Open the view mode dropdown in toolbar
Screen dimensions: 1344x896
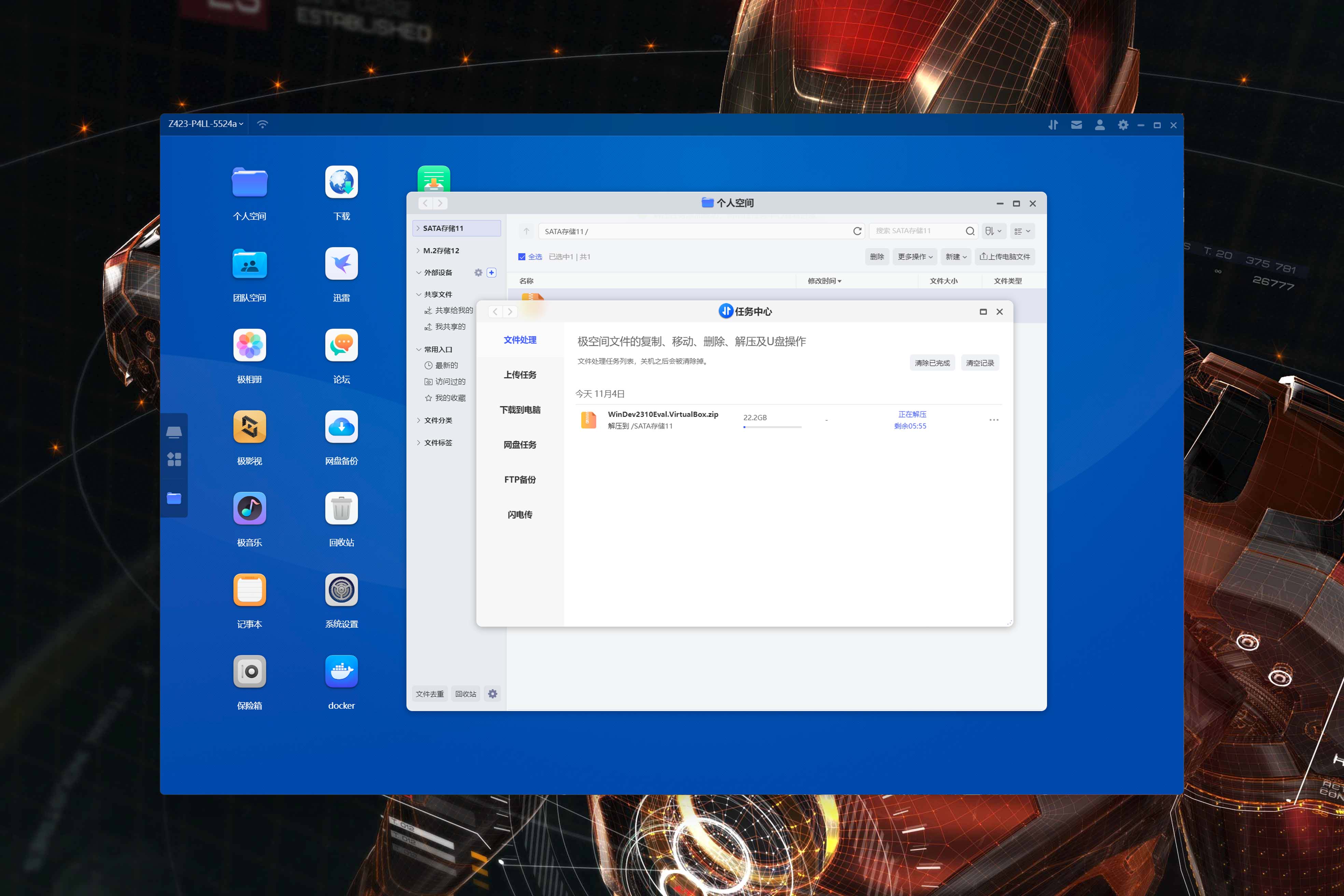[1022, 231]
